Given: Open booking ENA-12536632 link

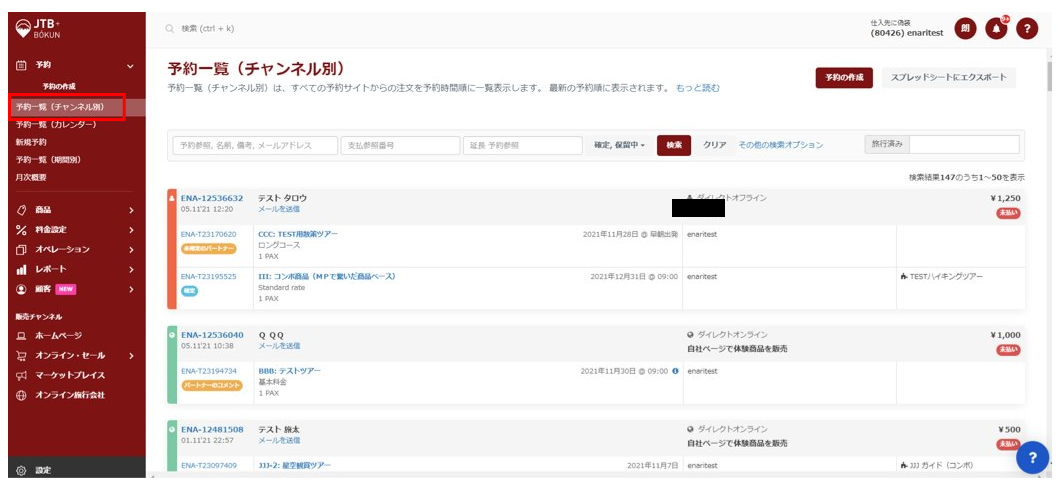Looking at the screenshot, I should (212, 198).
